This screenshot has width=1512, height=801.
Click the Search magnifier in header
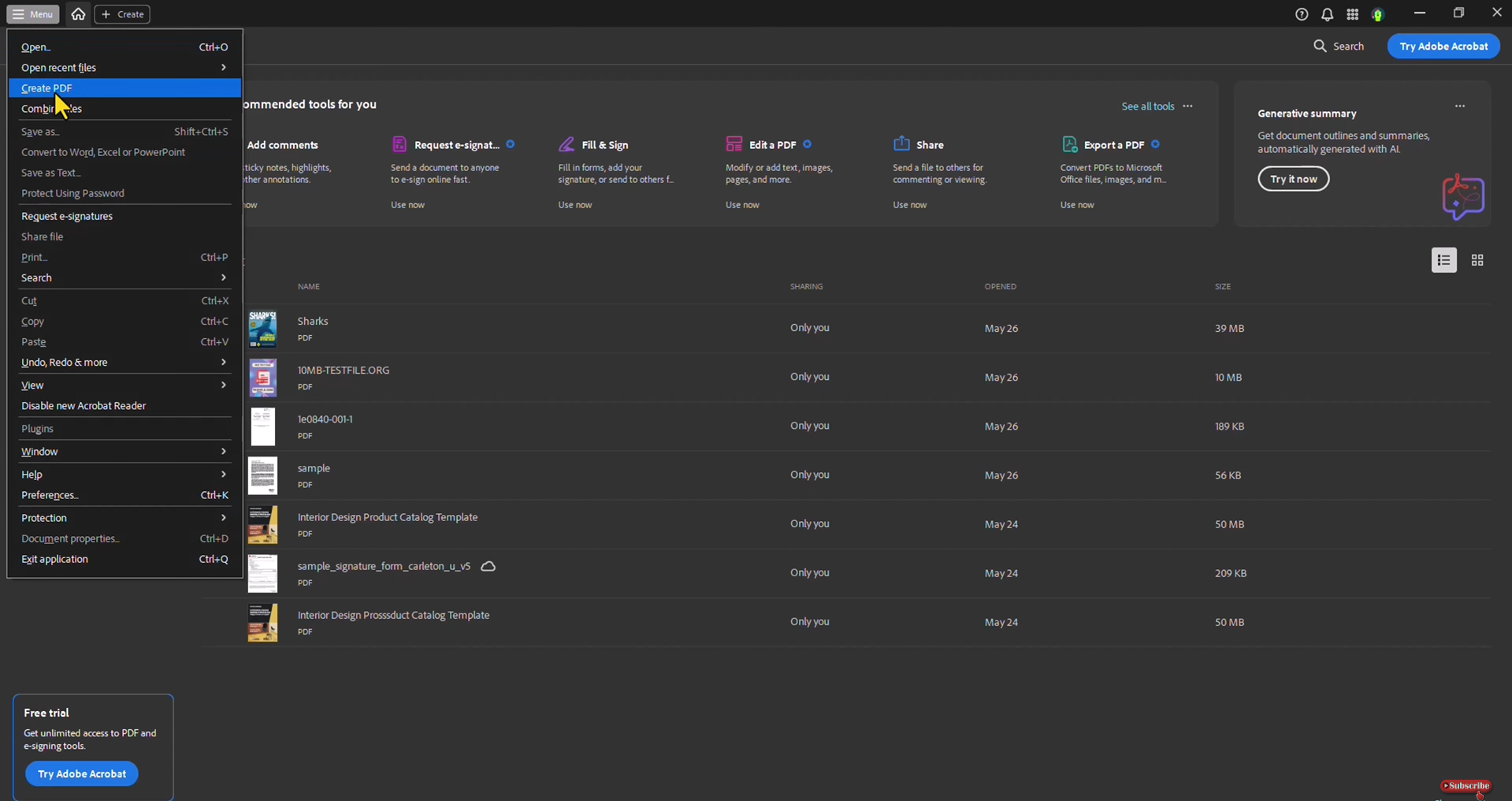coord(1320,46)
